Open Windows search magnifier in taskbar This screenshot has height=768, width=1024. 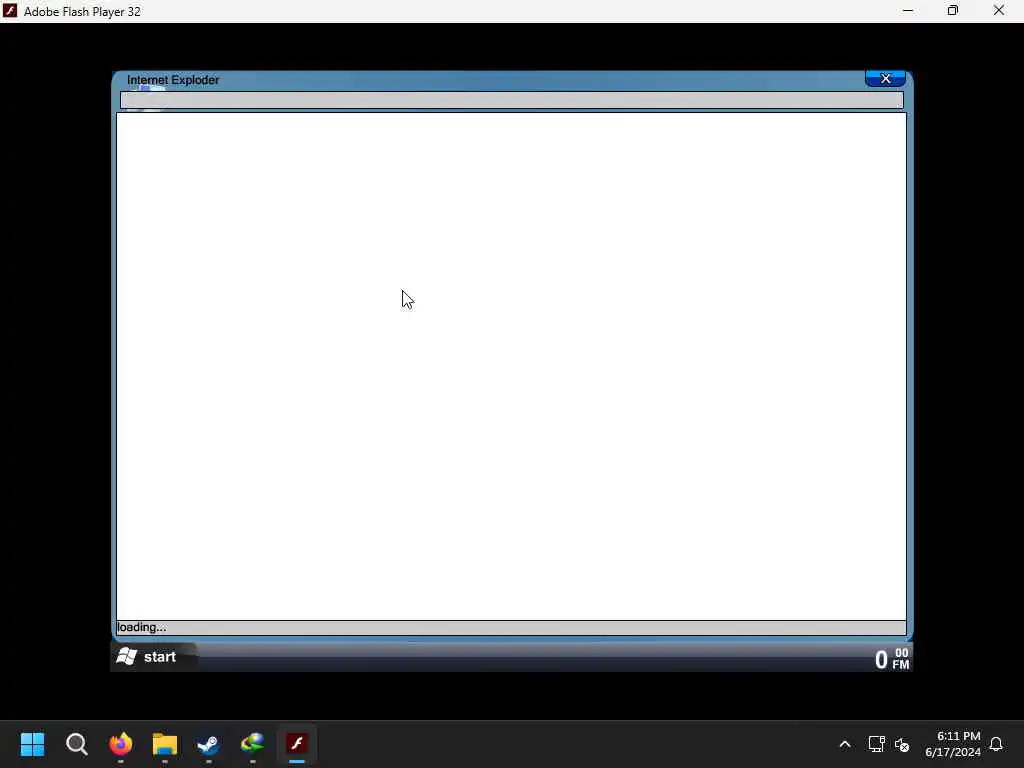click(x=76, y=744)
